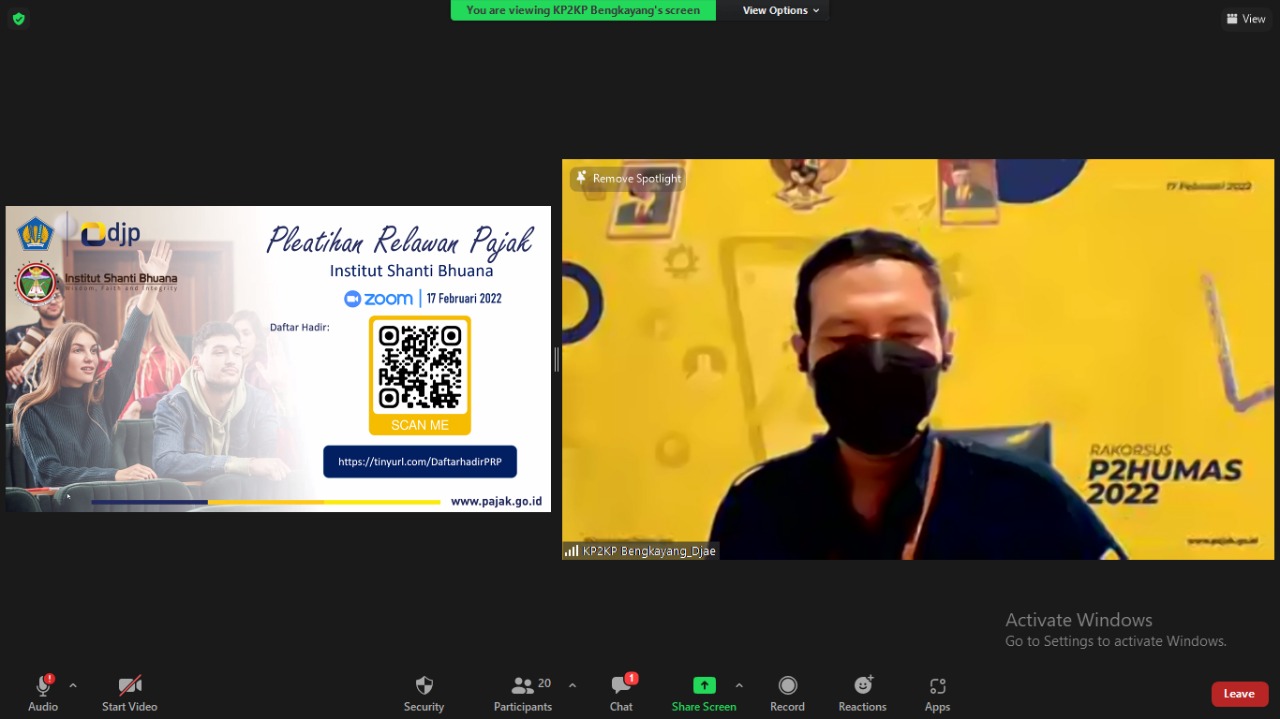Open the Reactions menu
Screen dimensions: 1280x719
pos(862,686)
